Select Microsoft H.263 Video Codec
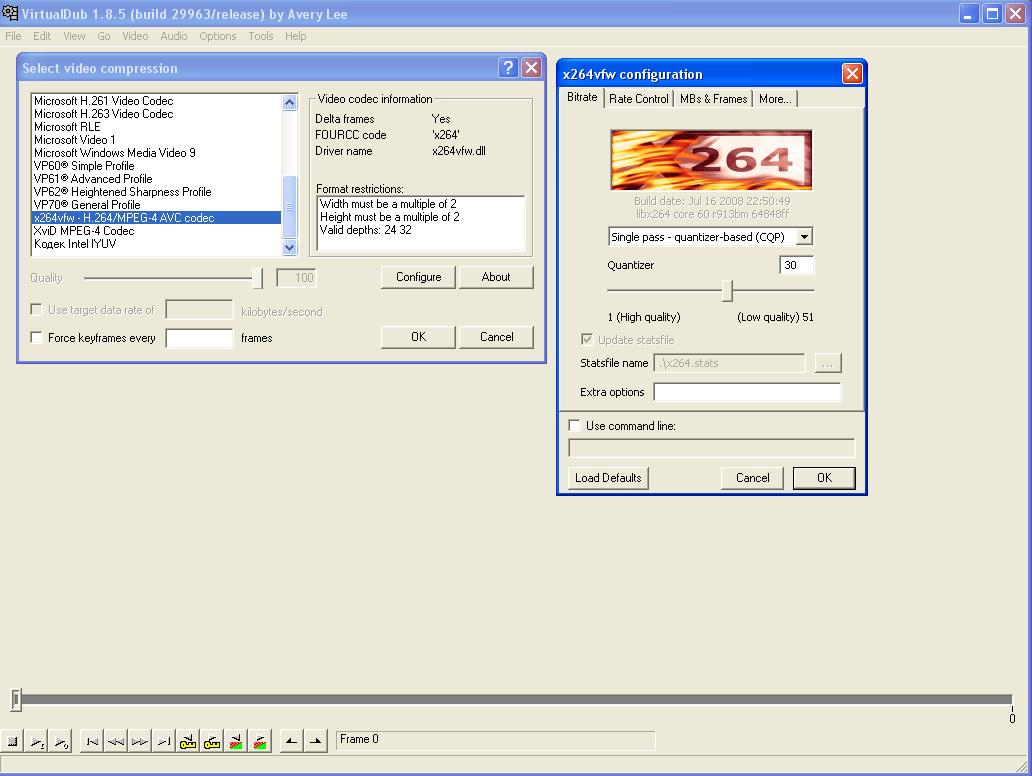The height and width of the screenshot is (776, 1032). [x=157, y=114]
